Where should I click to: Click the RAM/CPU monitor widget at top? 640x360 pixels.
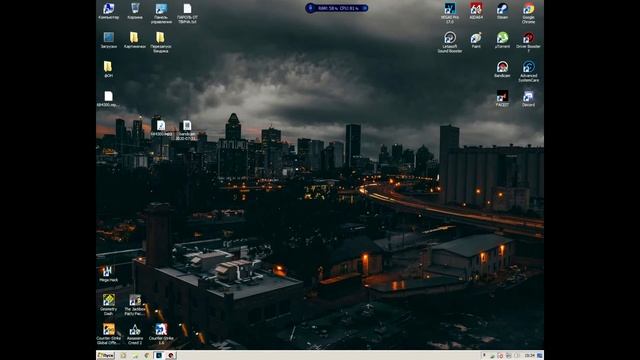tap(337, 8)
